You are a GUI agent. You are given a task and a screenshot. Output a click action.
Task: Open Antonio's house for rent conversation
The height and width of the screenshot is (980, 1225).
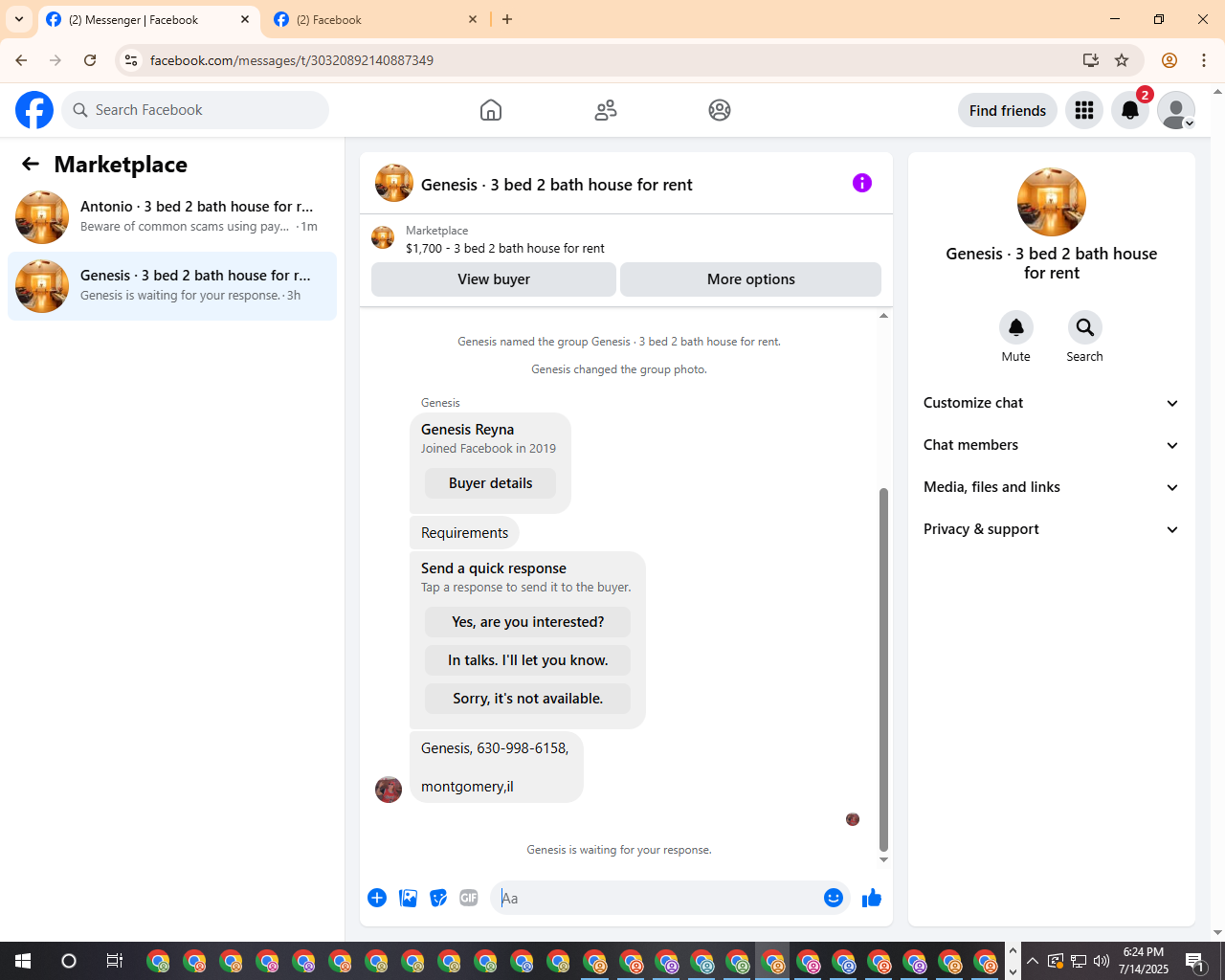[x=172, y=217]
